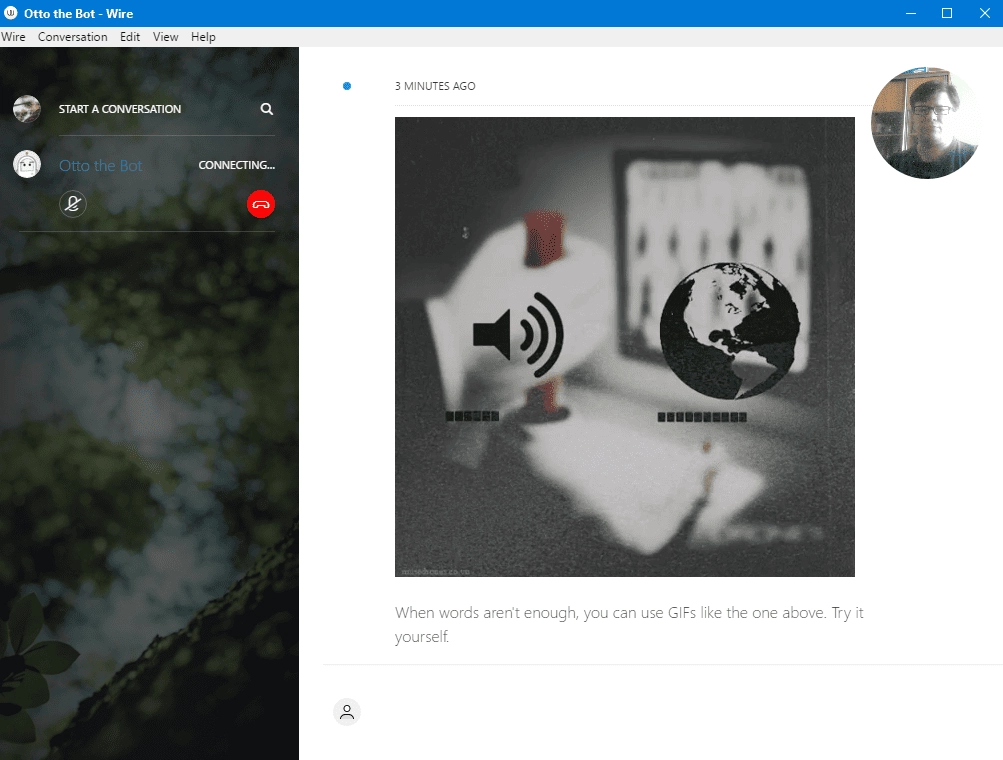The height and width of the screenshot is (760, 1003).
Task: Close the Wire window
Action: [x=984, y=13]
